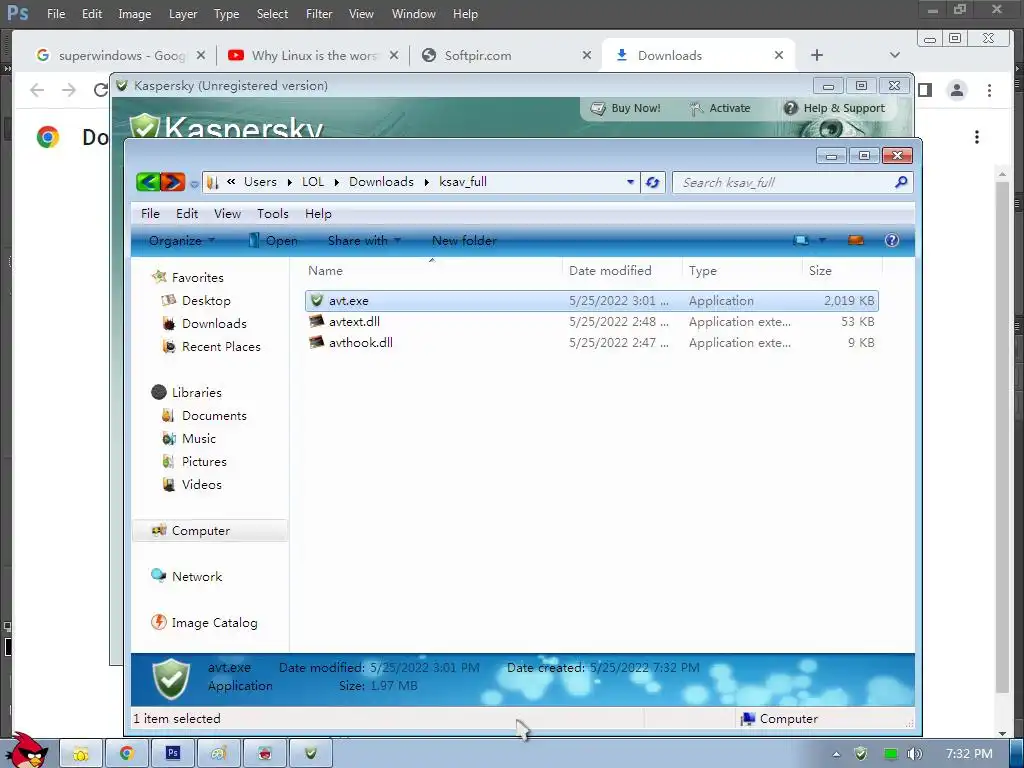The height and width of the screenshot is (768, 1024).
Task: Open Explorer View menu
Action: [x=227, y=214]
